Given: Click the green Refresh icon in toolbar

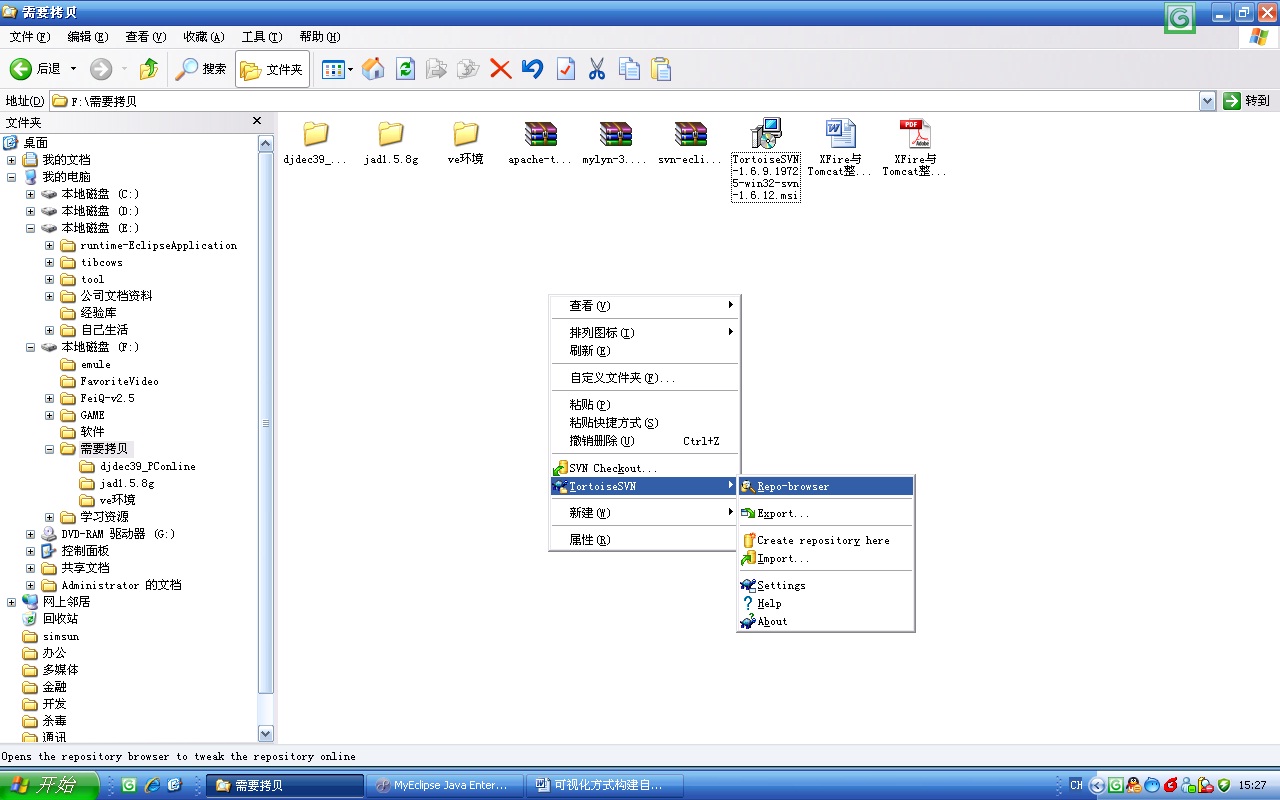Looking at the screenshot, I should (405, 69).
